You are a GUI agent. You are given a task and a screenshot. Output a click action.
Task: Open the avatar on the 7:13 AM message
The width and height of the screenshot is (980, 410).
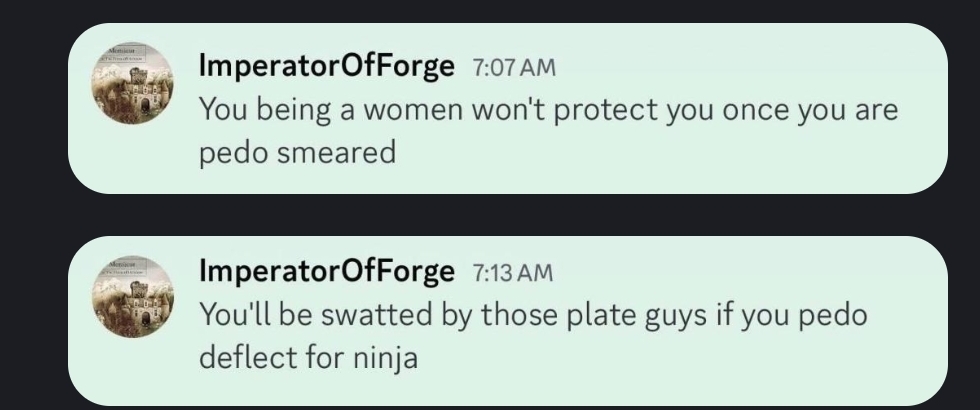tap(133, 297)
